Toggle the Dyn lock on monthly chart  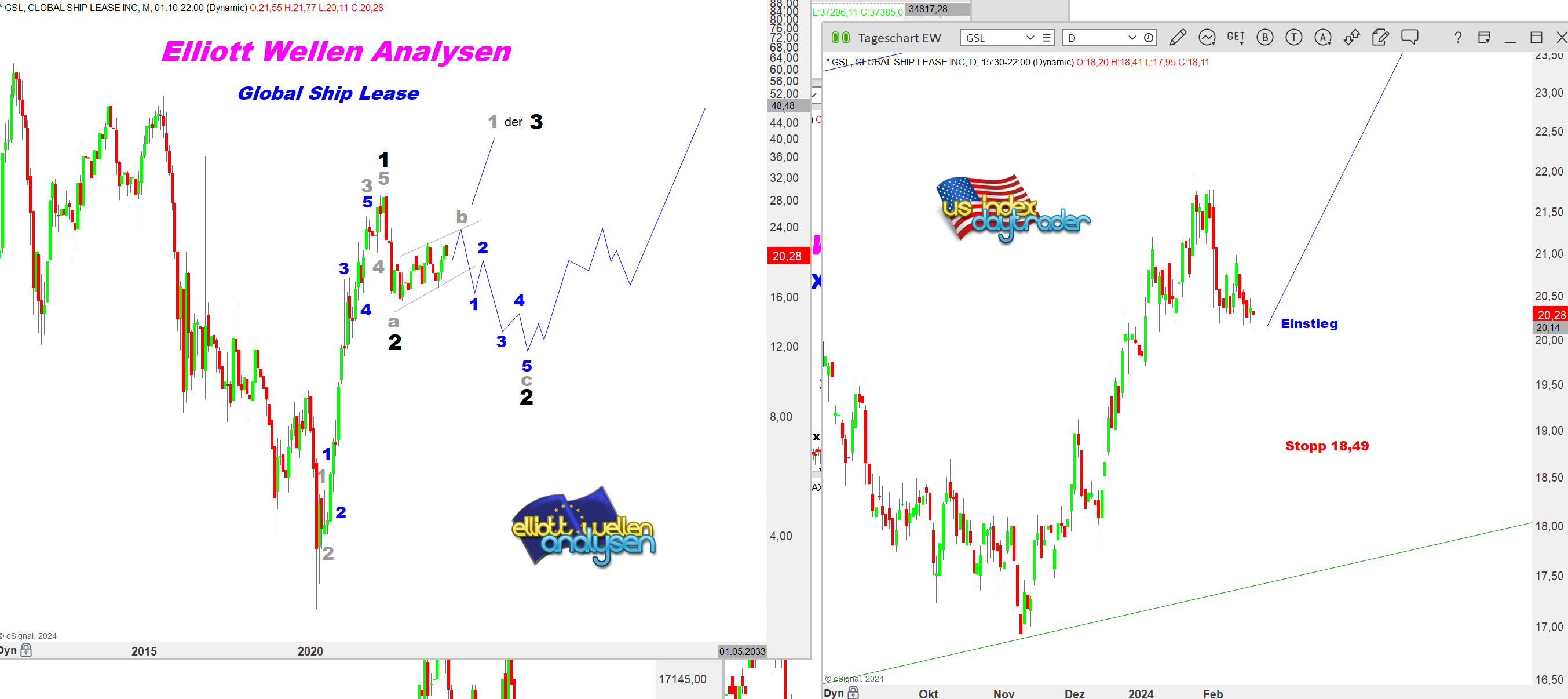(25, 650)
